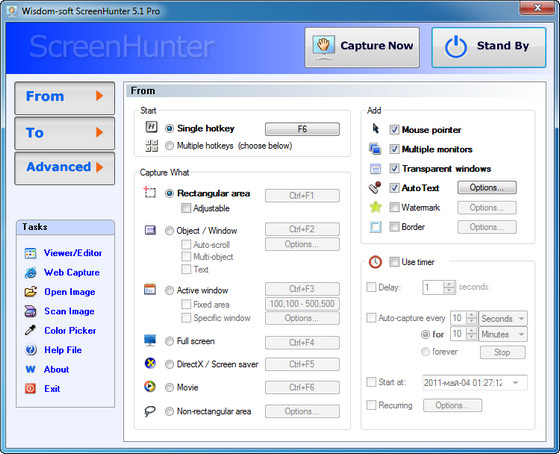Click the Stand By button
This screenshot has width=560, height=454.
click(489, 47)
